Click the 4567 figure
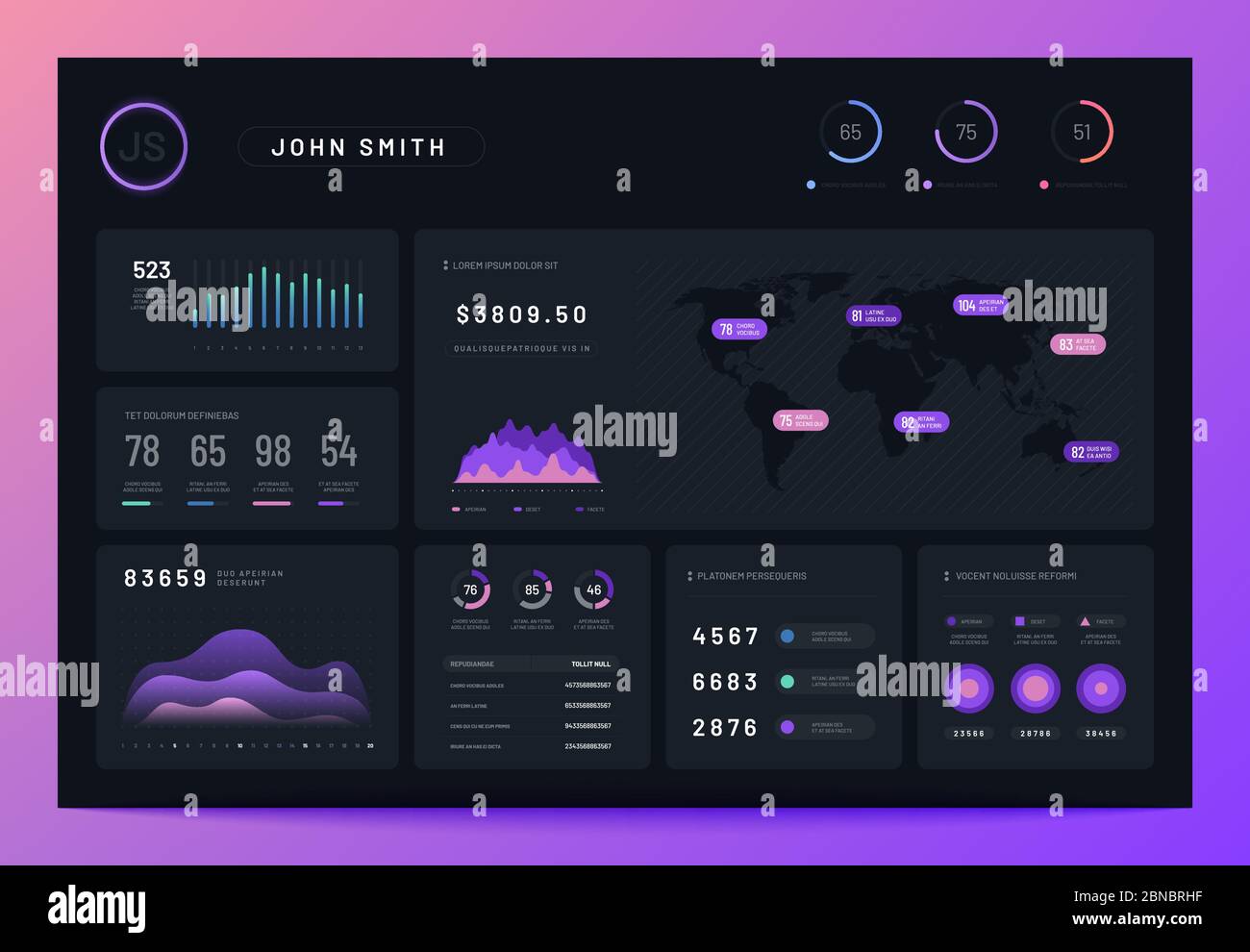1250x952 pixels. click(726, 636)
